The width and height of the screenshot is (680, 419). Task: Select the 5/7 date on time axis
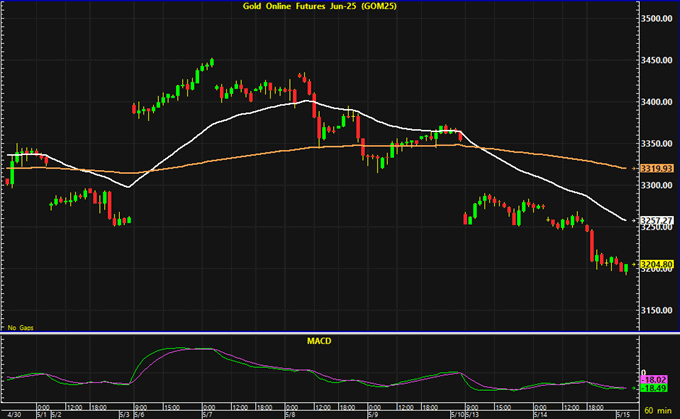pos(205,412)
